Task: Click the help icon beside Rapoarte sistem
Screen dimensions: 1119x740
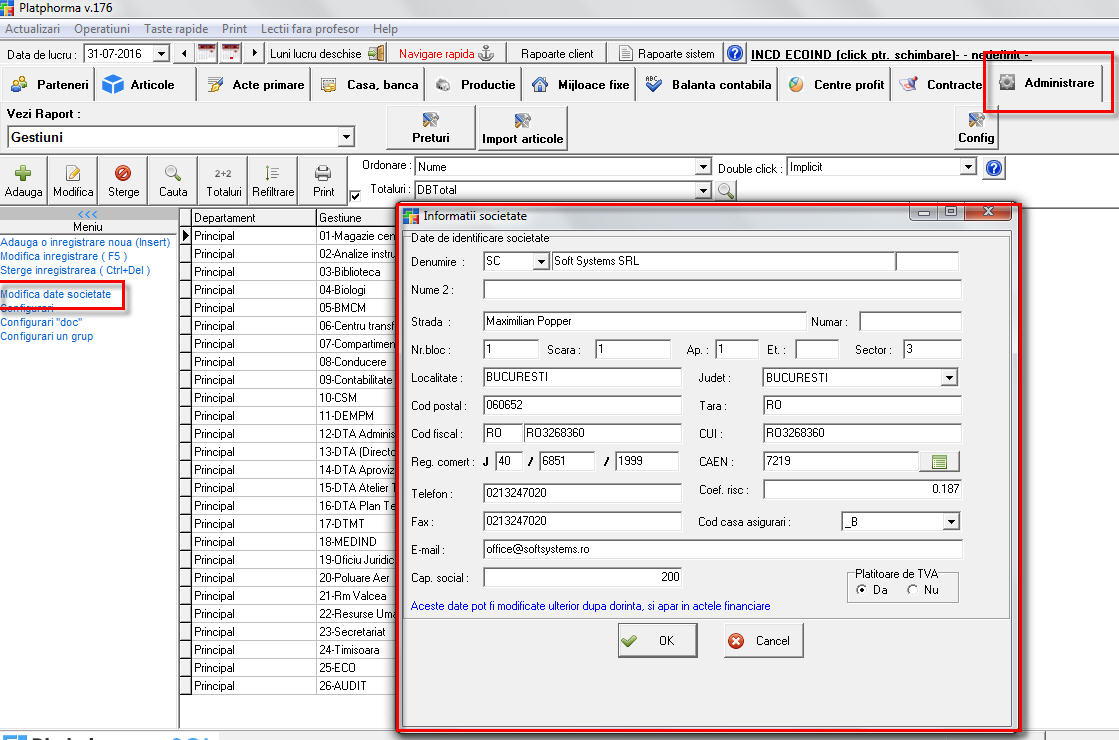Action: [x=734, y=54]
